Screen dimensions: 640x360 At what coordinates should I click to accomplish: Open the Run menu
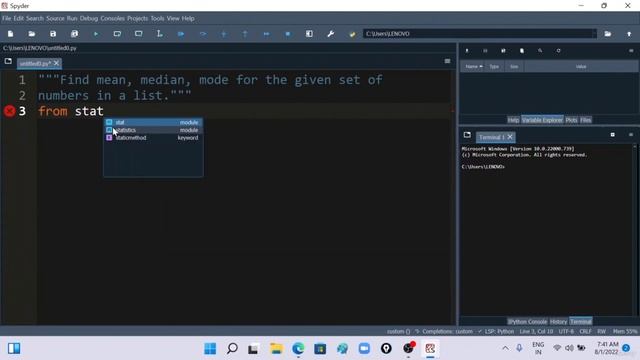coord(72,18)
